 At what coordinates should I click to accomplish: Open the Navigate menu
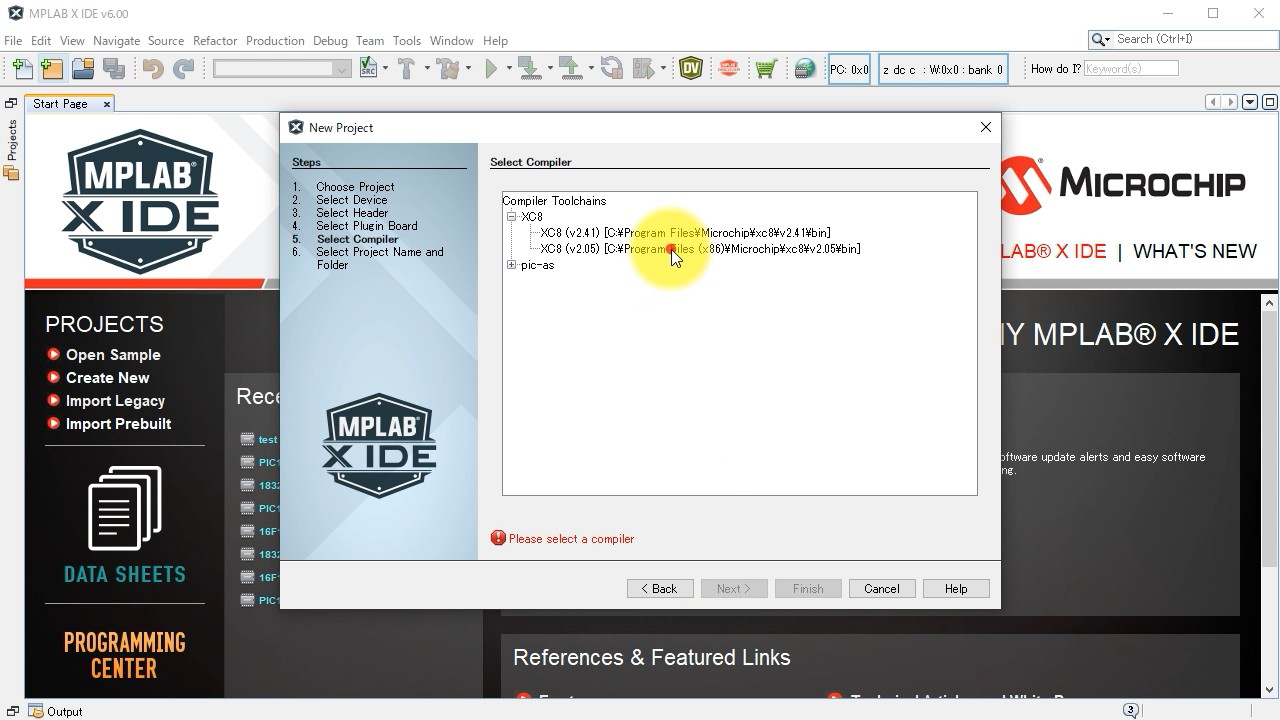[x=116, y=41]
